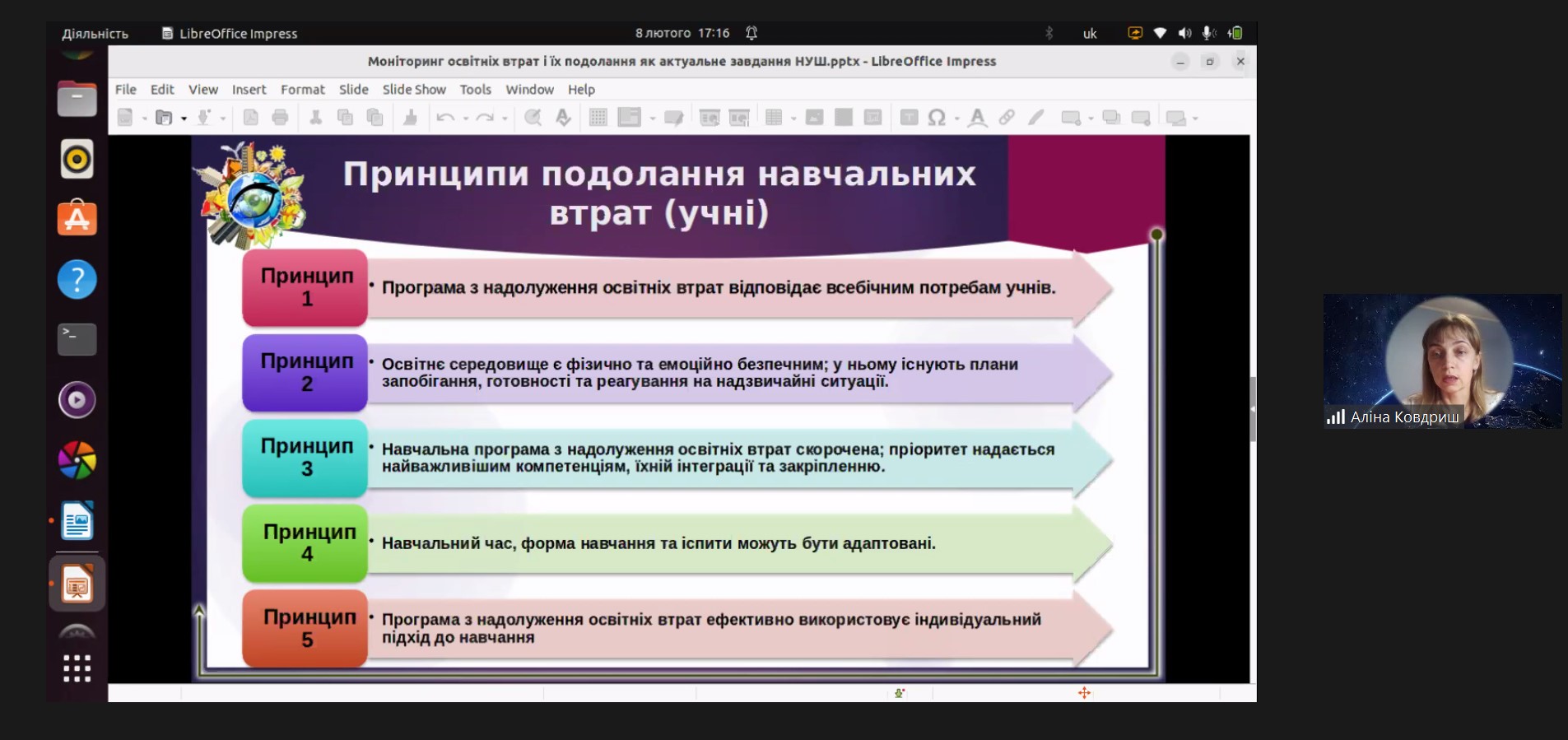Click the Display Grid toolbar icon
The width and height of the screenshot is (1568, 740).
pos(598,118)
